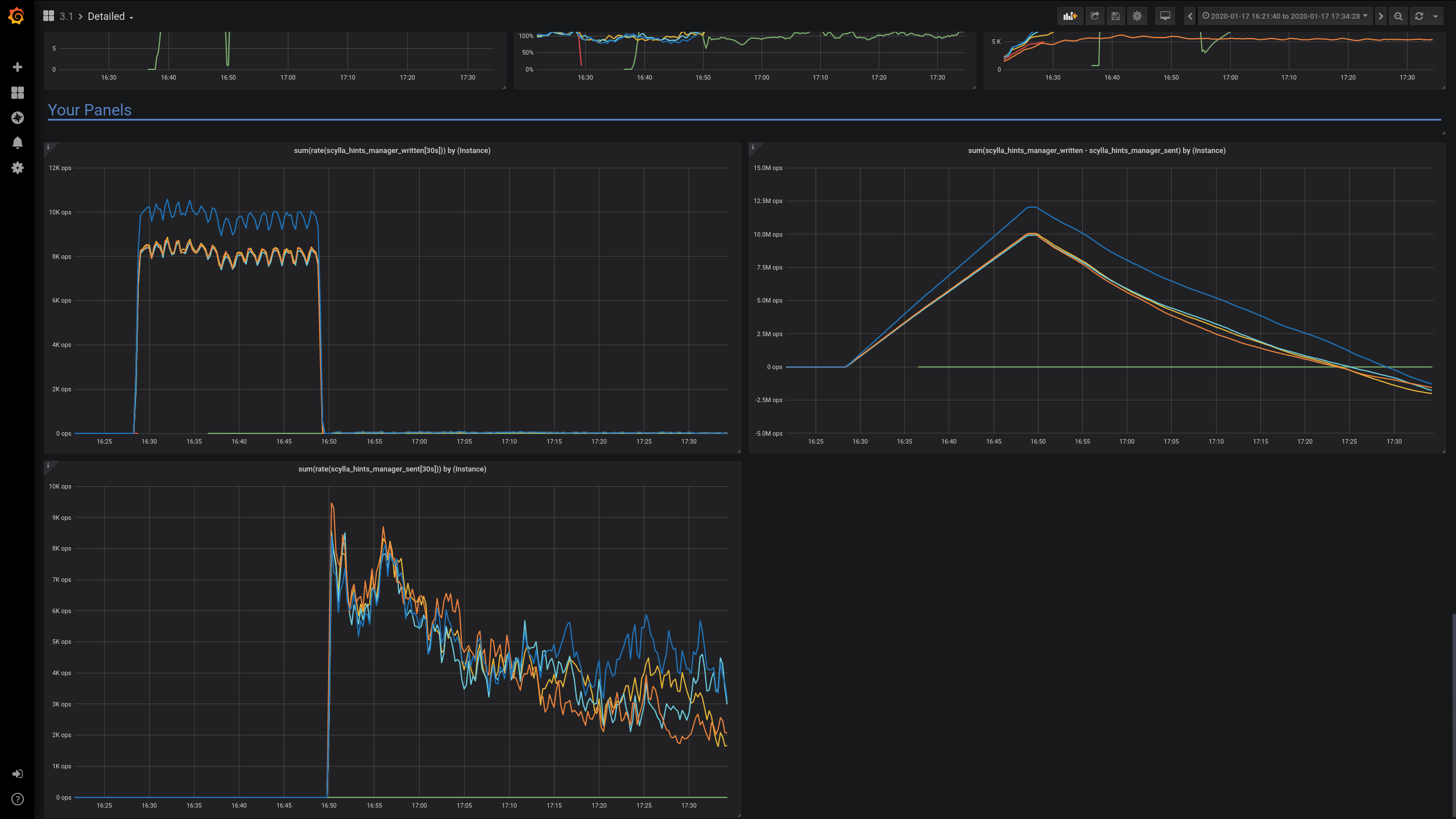The height and width of the screenshot is (819, 1456).
Task: Save the dashboard using the disk icon
Action: [1115, 16]
